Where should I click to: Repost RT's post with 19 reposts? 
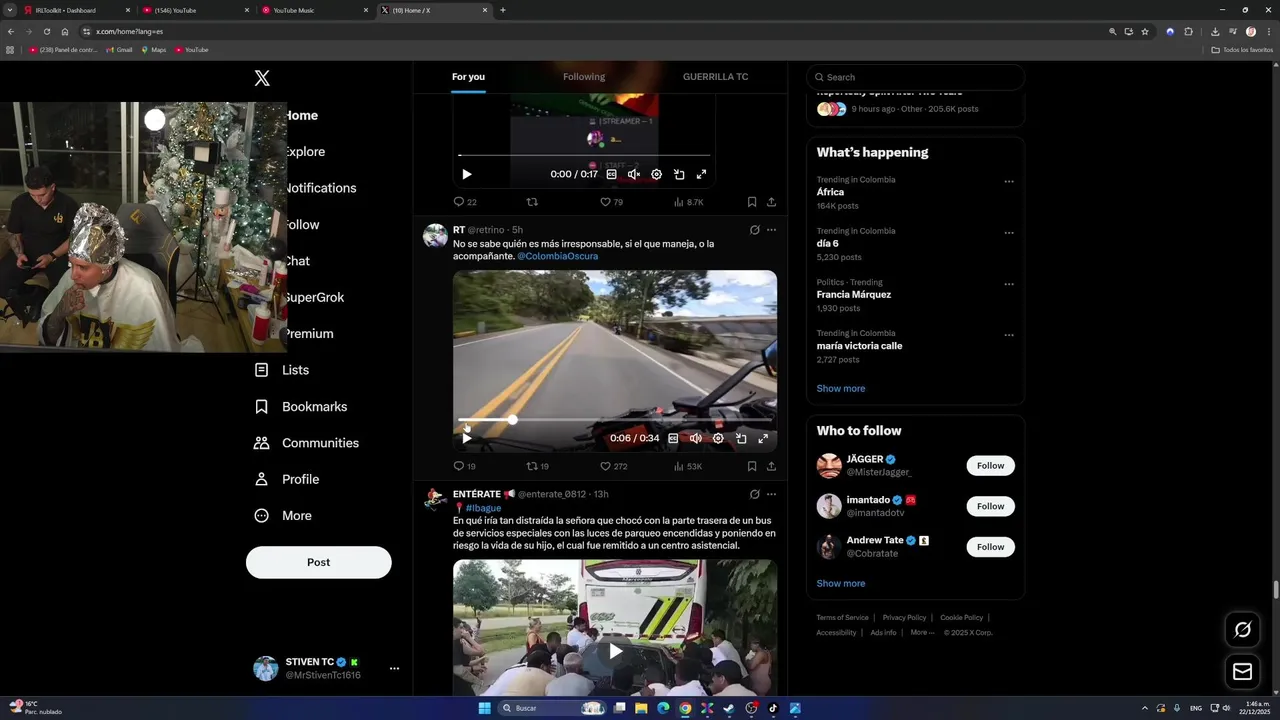538,466
